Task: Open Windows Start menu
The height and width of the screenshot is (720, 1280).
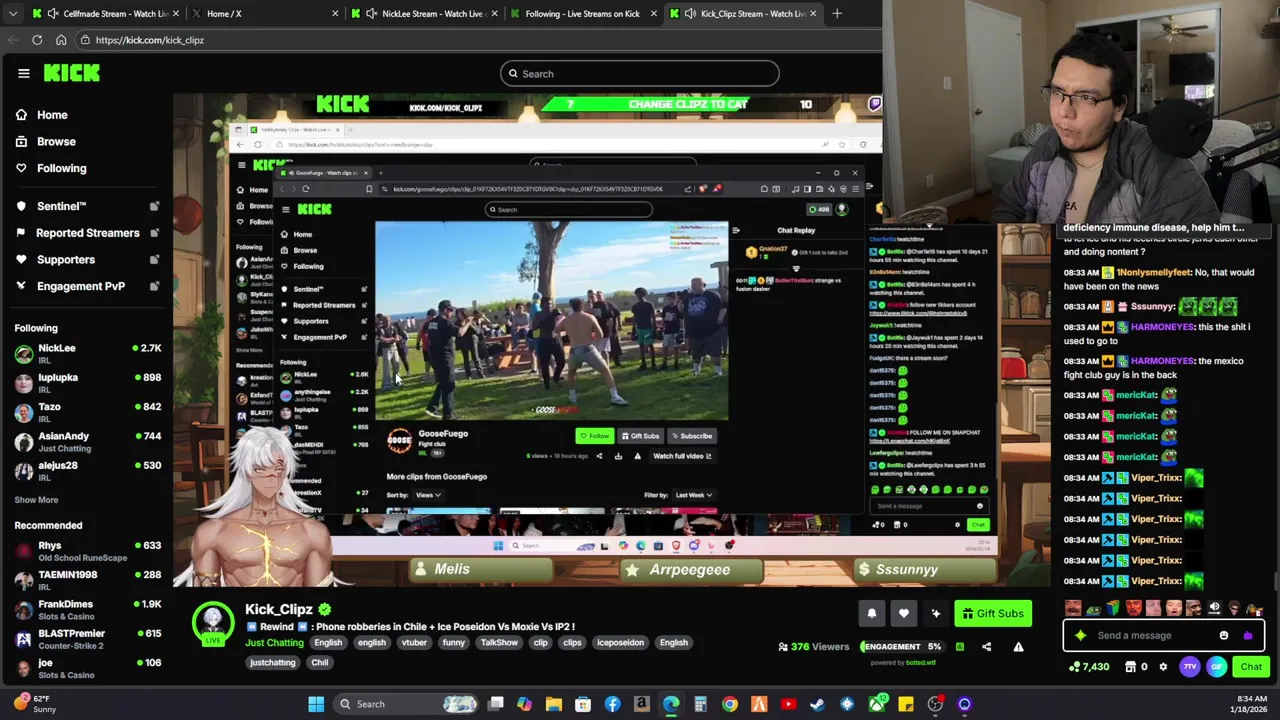Action: point(316,704)
